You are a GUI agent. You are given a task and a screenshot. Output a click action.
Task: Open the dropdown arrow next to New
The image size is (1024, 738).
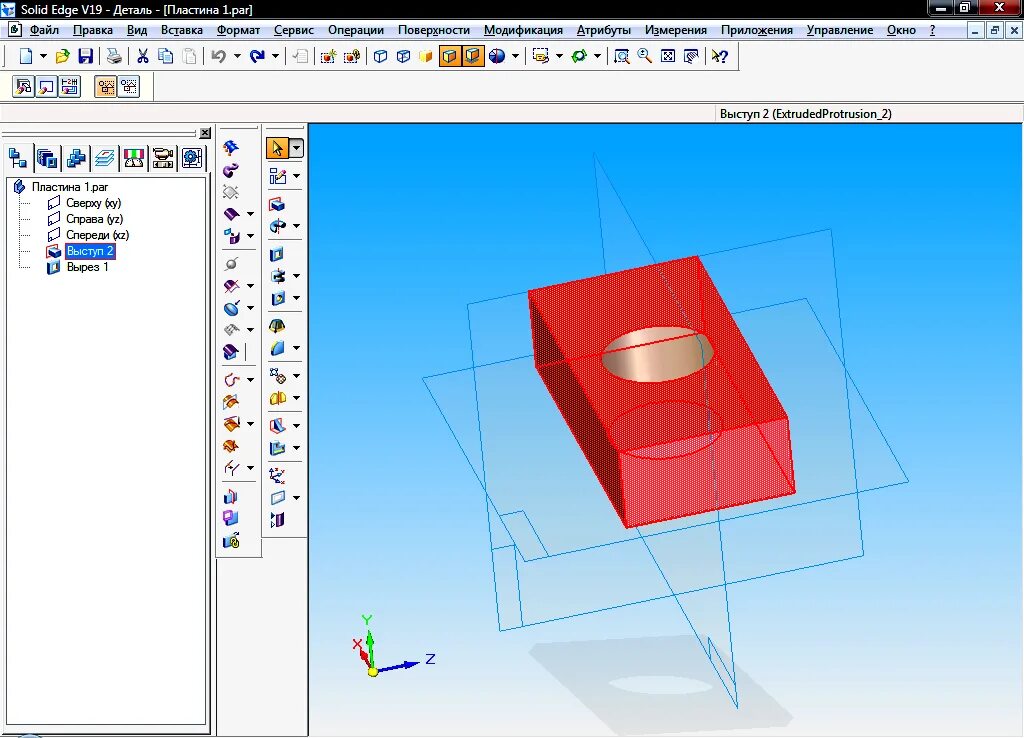point(44,56)
